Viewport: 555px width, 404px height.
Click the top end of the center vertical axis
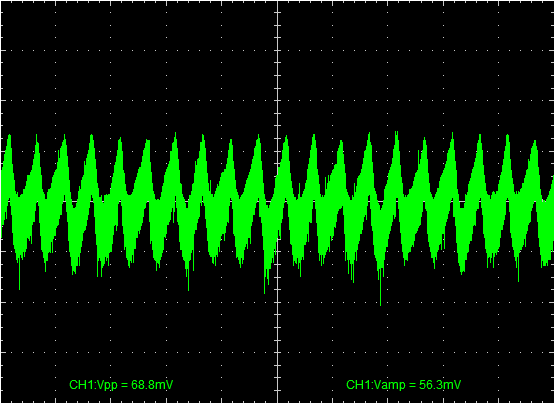coord(278,2)
